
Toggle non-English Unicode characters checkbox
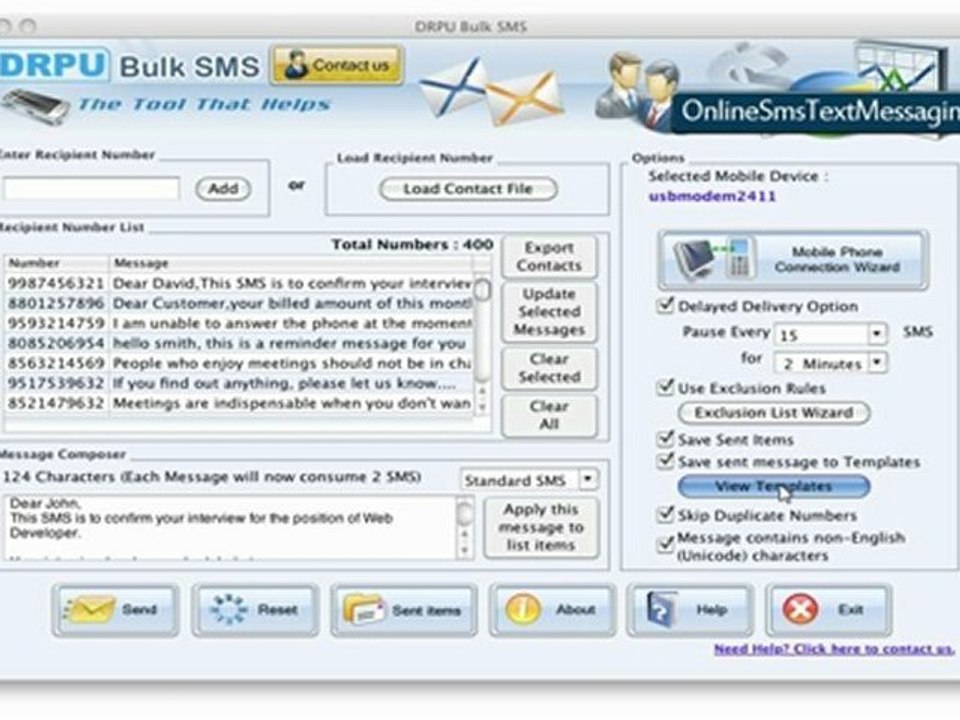coord(665,544)
